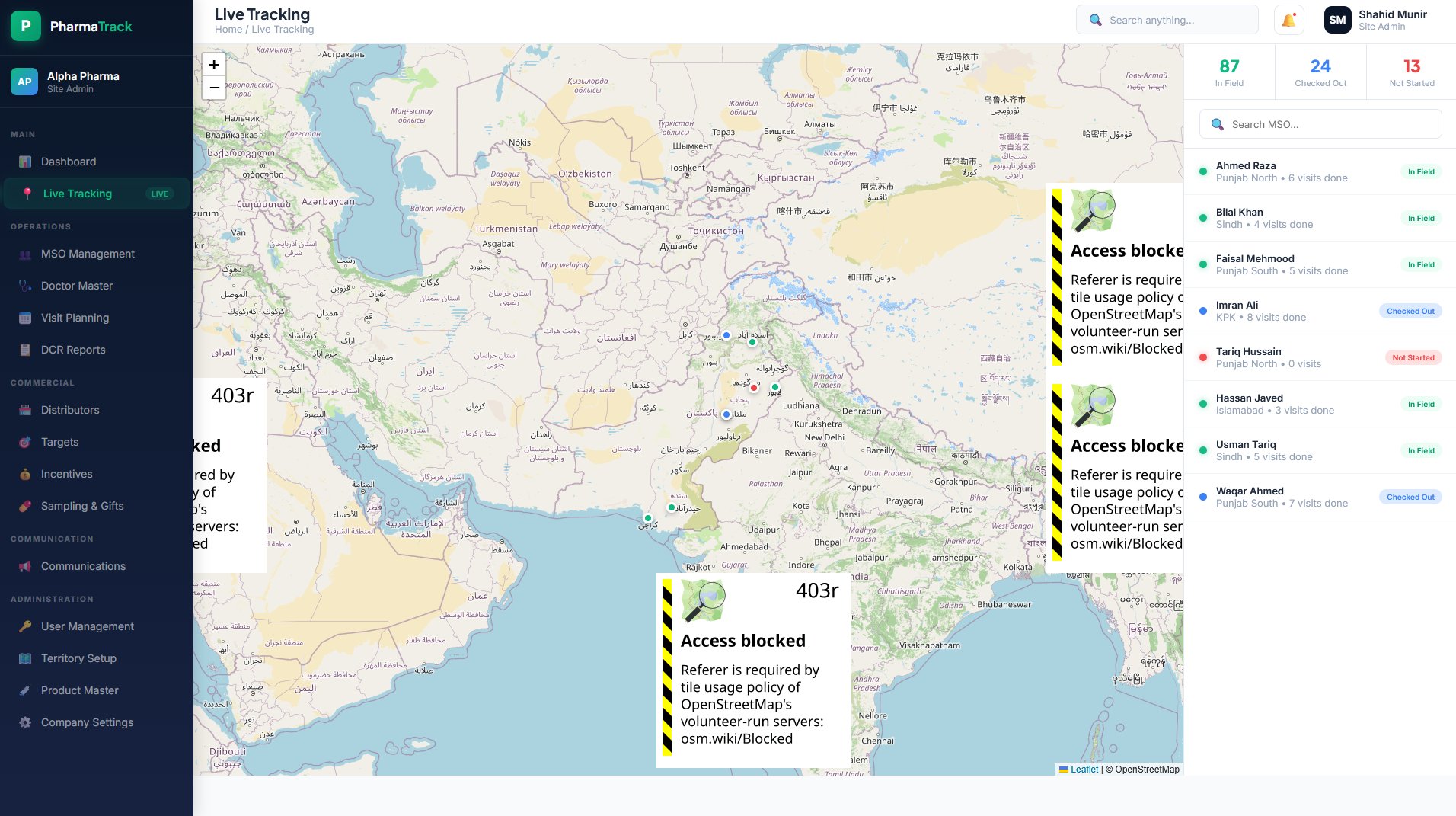Click the SM user avatar
The width and height of the screenshot is (1456, 816).
click(x=1338, y=20)
